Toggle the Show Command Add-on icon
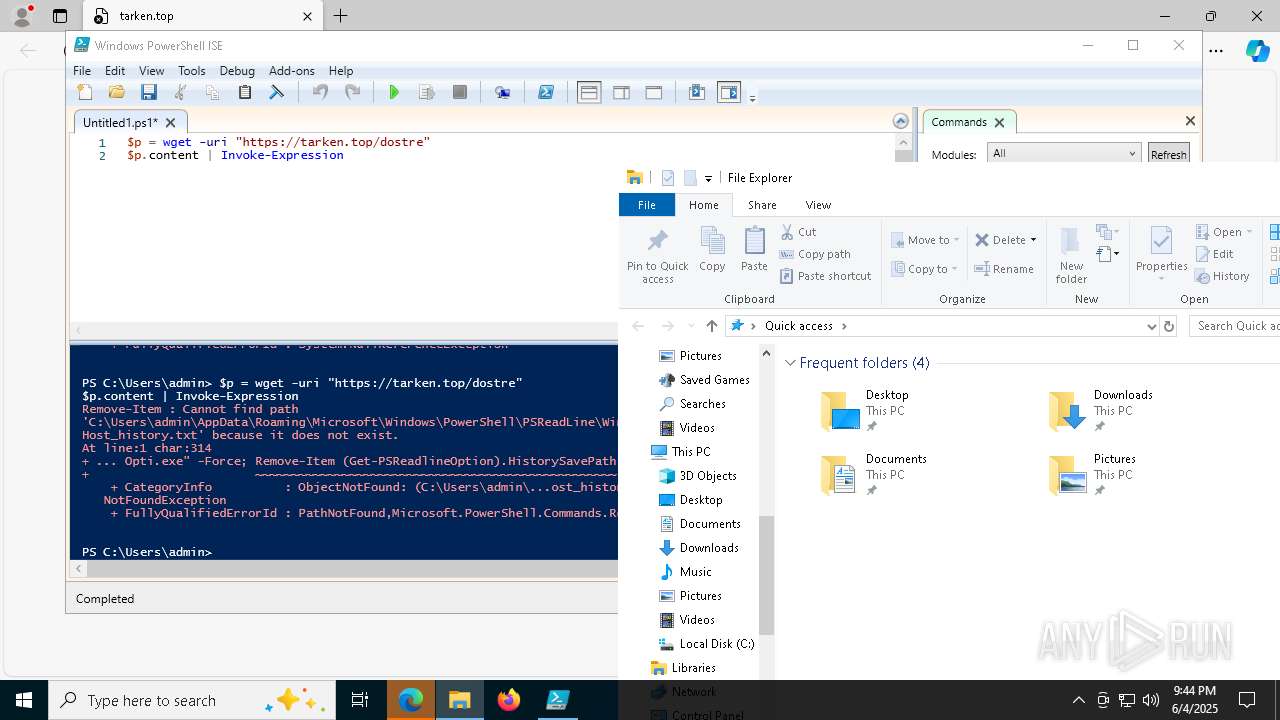This screenshot has width=1280, height=720. [x=729, y=92]
